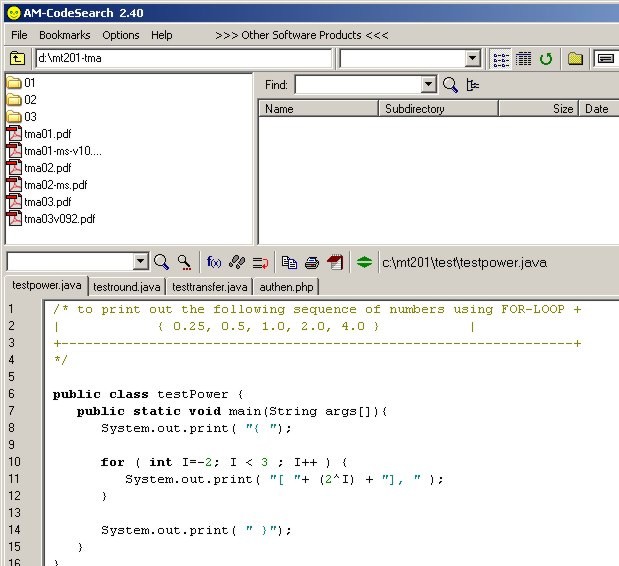Click into the Find text field
The image size is (619, 566).
tap(358, 84)
